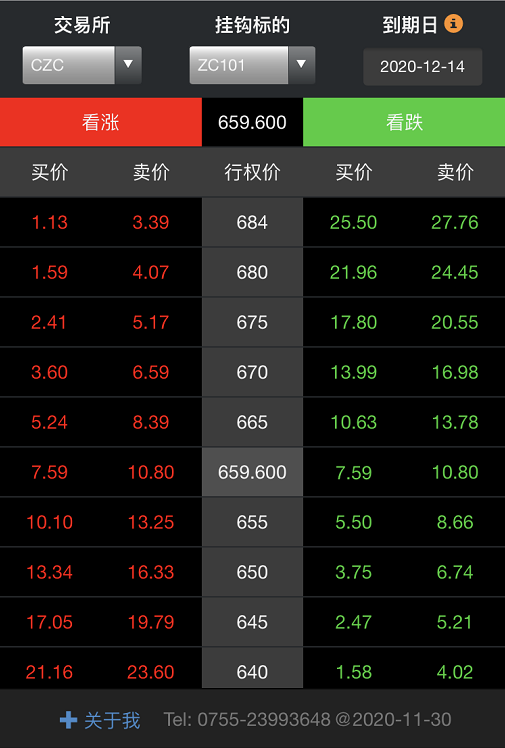Image resolution: width=505 pixels, height=748 pixels.
Task: Click the orange info icon beside 到期日
Action: (x=453, y=23)
